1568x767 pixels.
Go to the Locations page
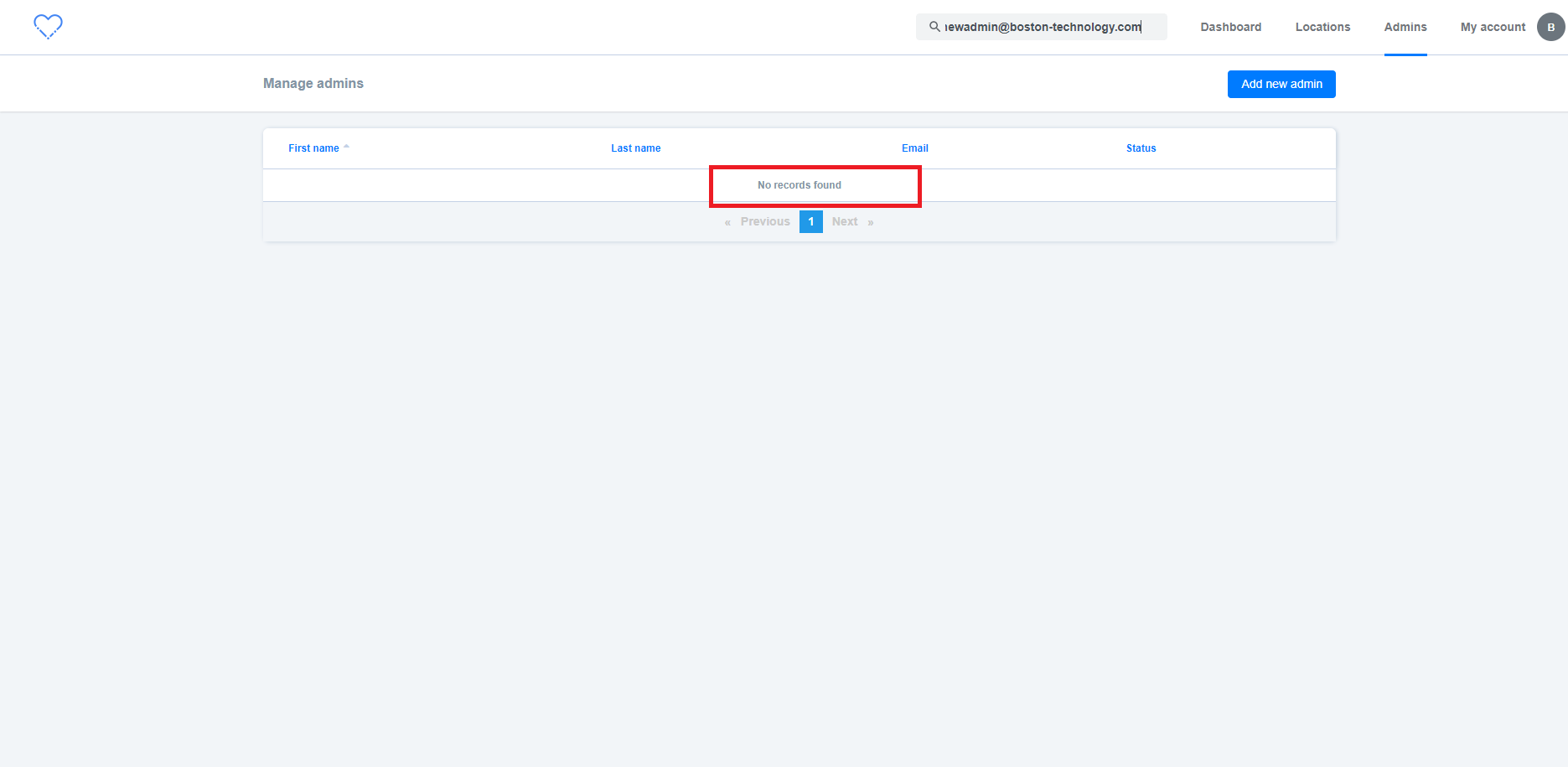tap(1322, 27)
